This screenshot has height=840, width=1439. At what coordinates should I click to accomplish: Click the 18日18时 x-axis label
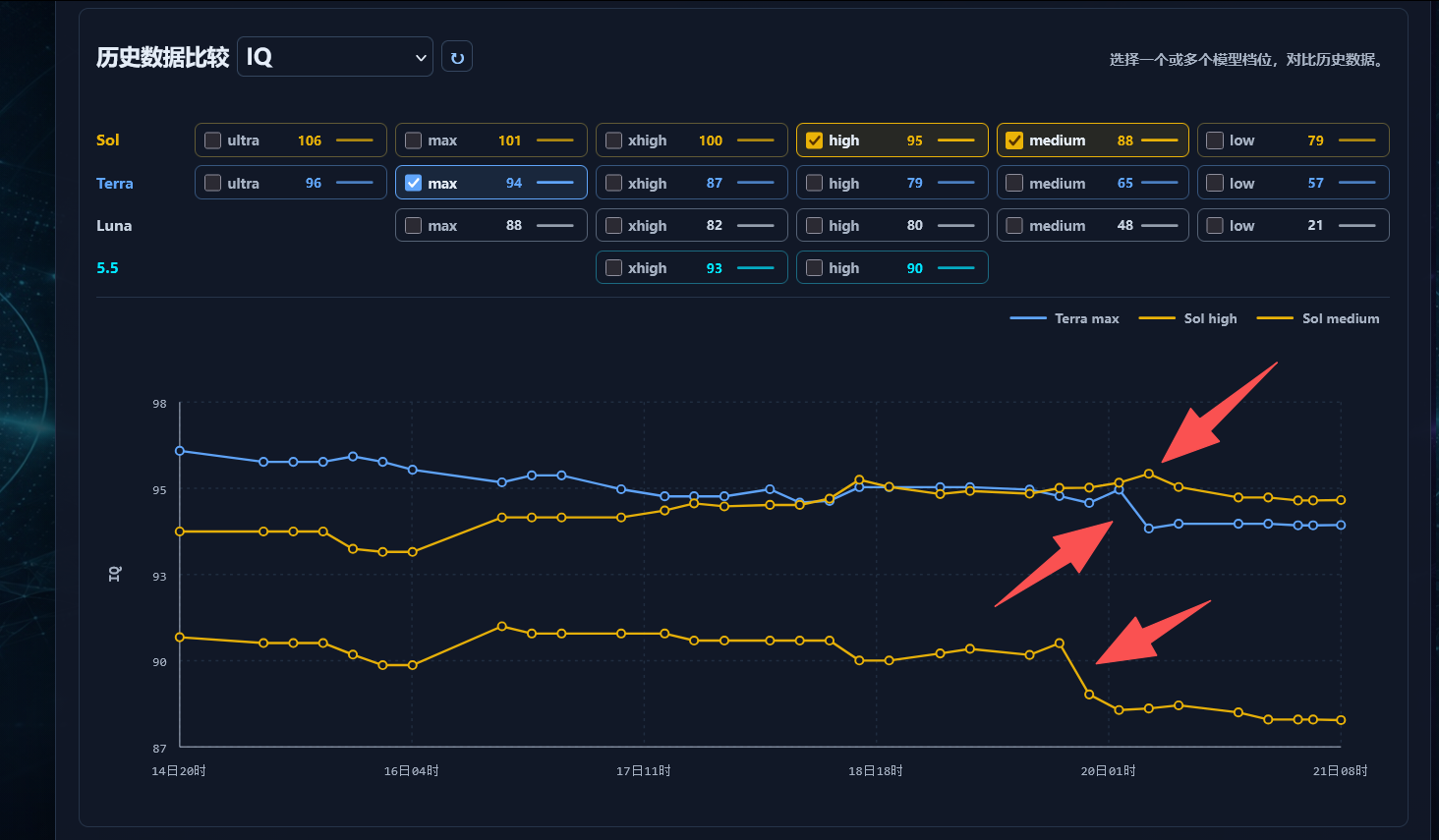point(876,771)
